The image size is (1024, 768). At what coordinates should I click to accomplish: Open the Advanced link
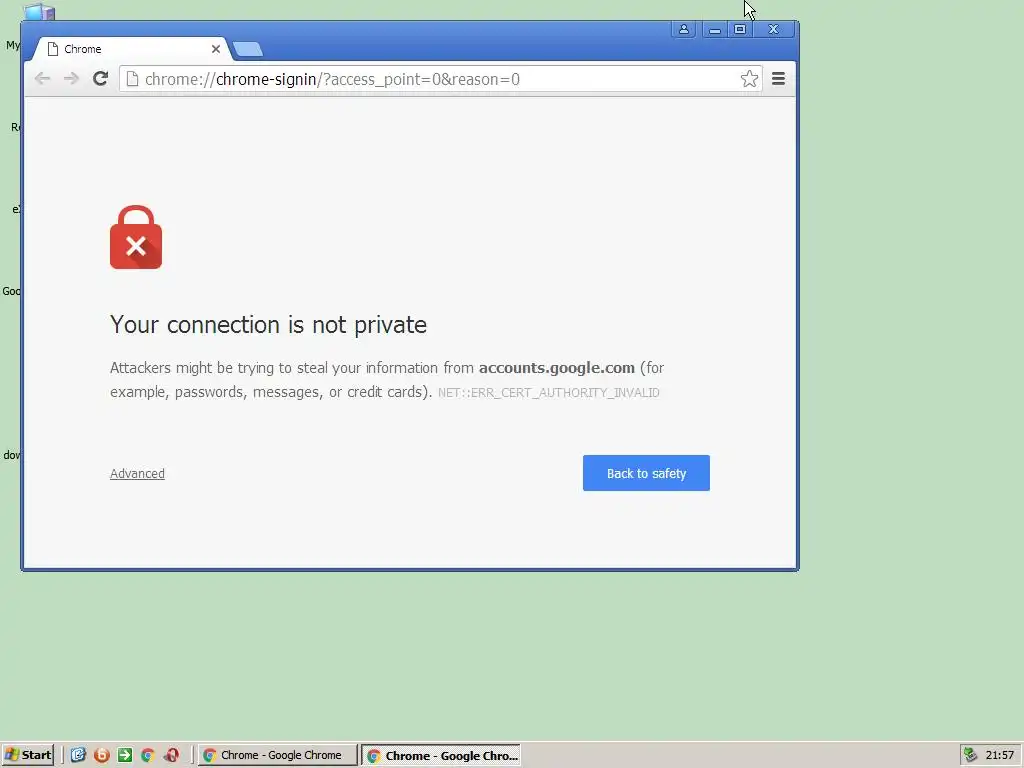pyautogui.click(x=137, y=473)
